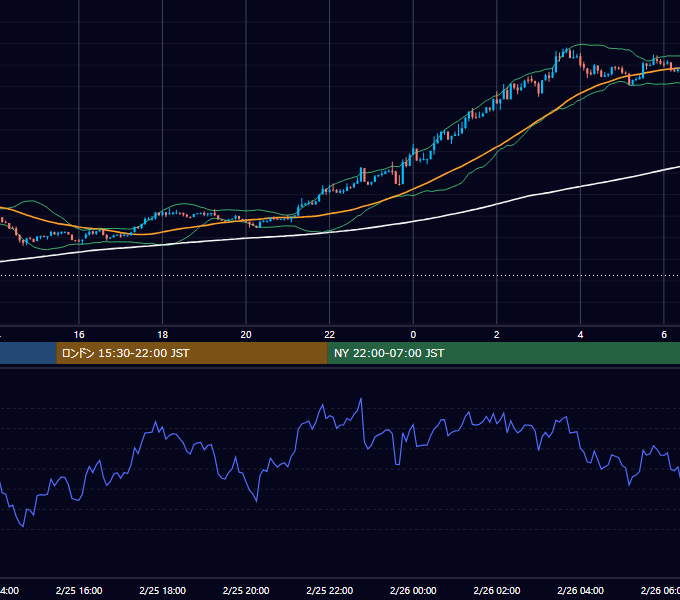This screenshot has width=680, height=600.
Task: Click the 2/25 18:00 date label
Action: [163, 590]
